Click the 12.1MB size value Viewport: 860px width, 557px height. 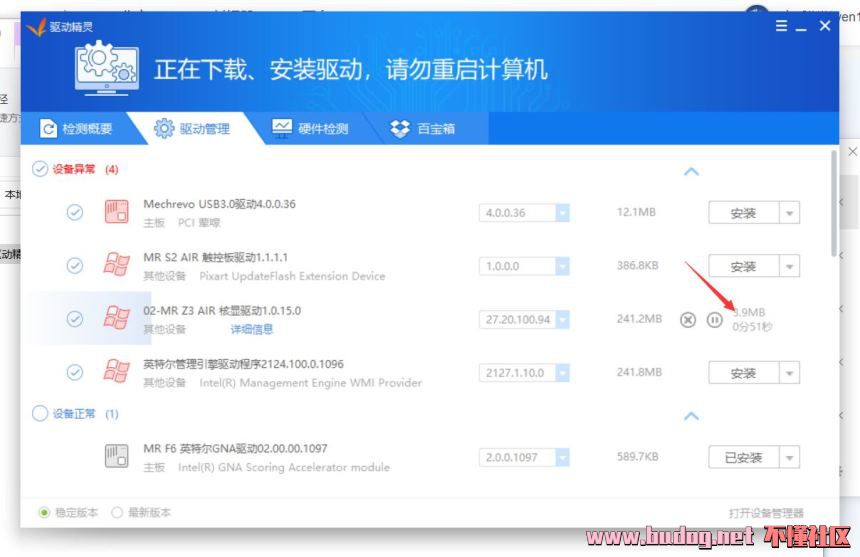coord(636,212)
